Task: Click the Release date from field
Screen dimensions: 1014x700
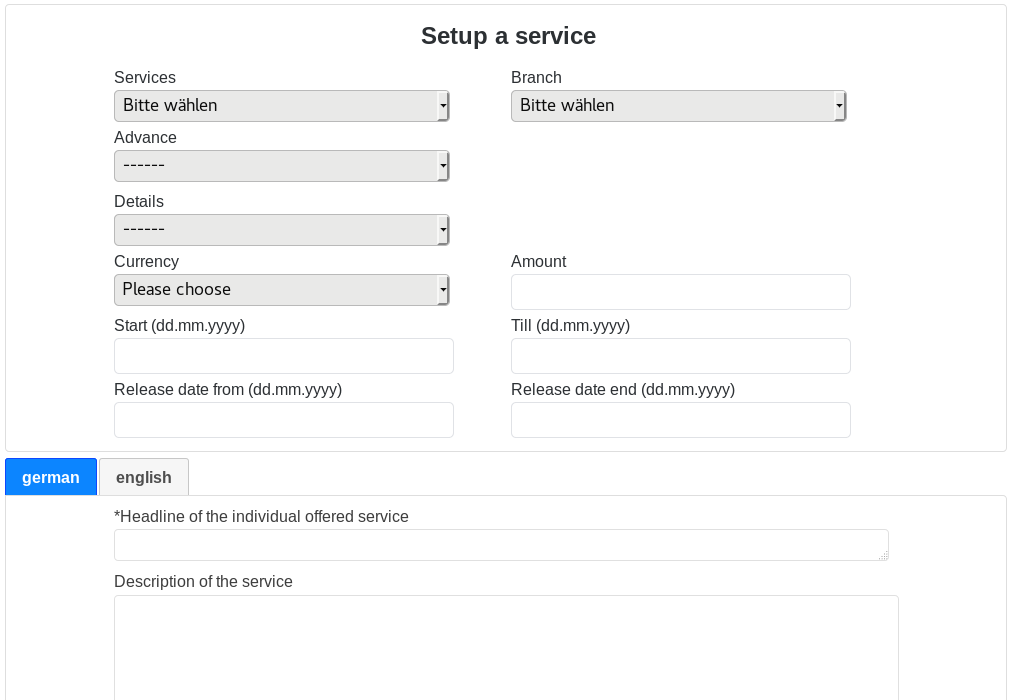Action: point(283,420)
